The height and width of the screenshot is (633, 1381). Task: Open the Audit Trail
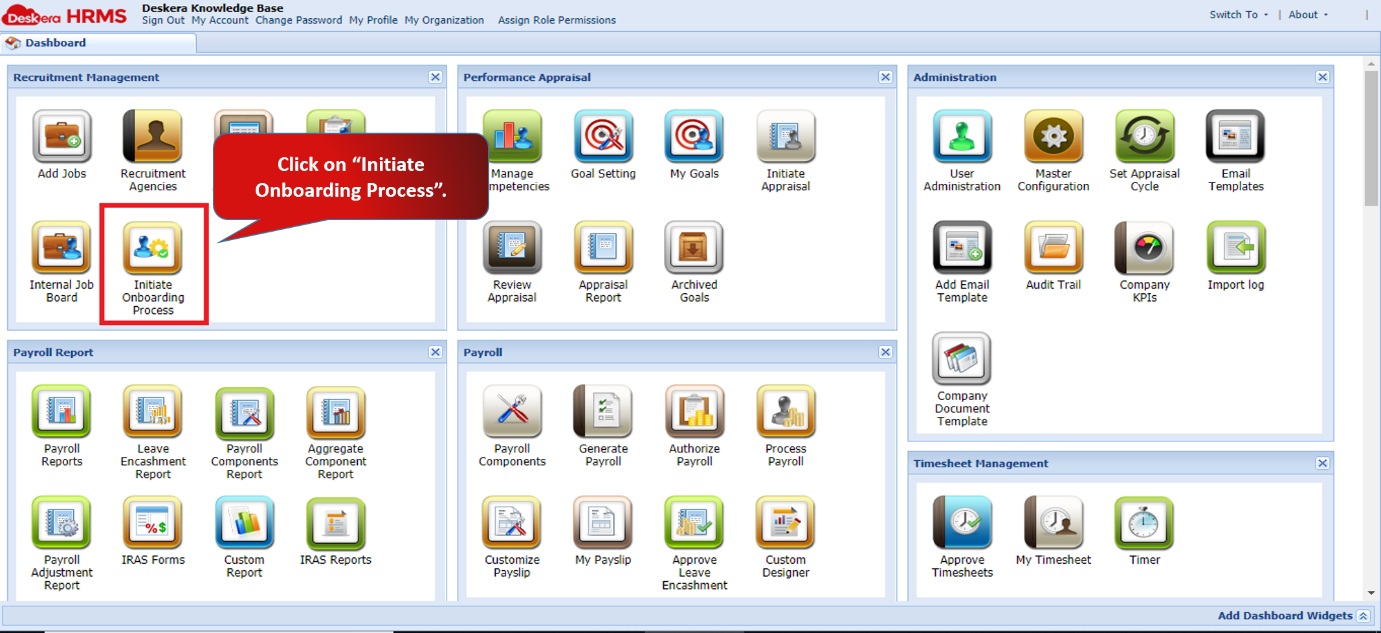pos(1053,248)
